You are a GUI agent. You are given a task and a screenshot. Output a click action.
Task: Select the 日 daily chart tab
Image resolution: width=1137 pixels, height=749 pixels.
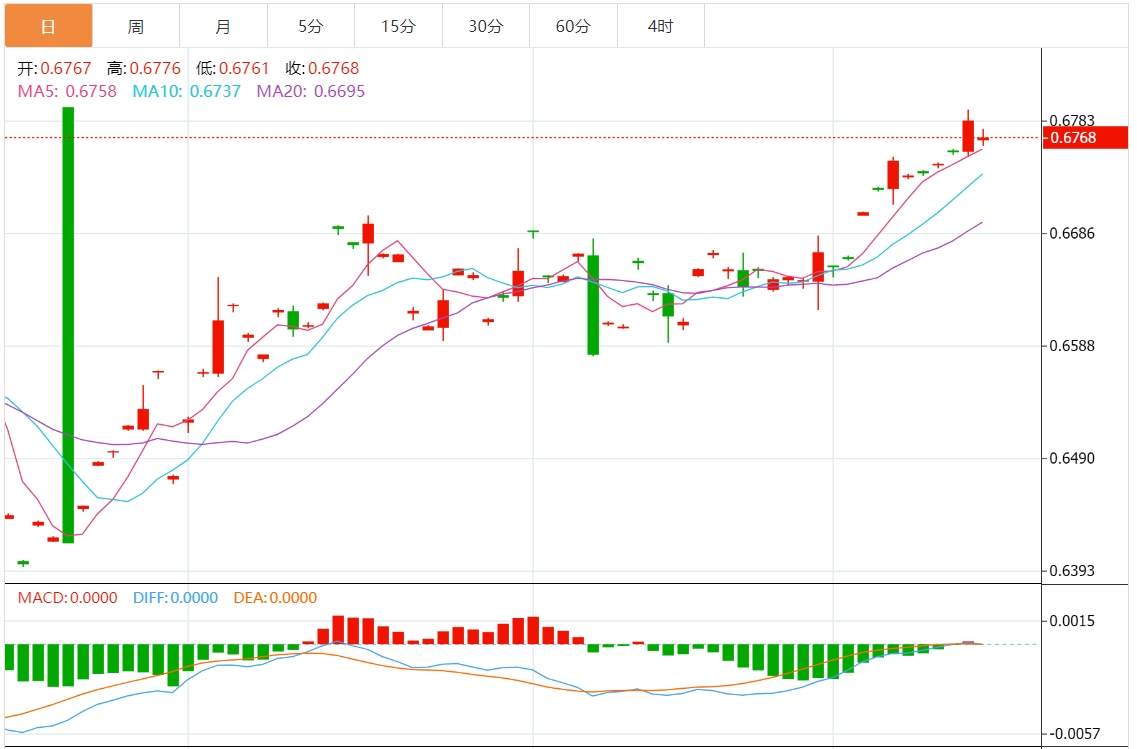click(x=49, y=26)
